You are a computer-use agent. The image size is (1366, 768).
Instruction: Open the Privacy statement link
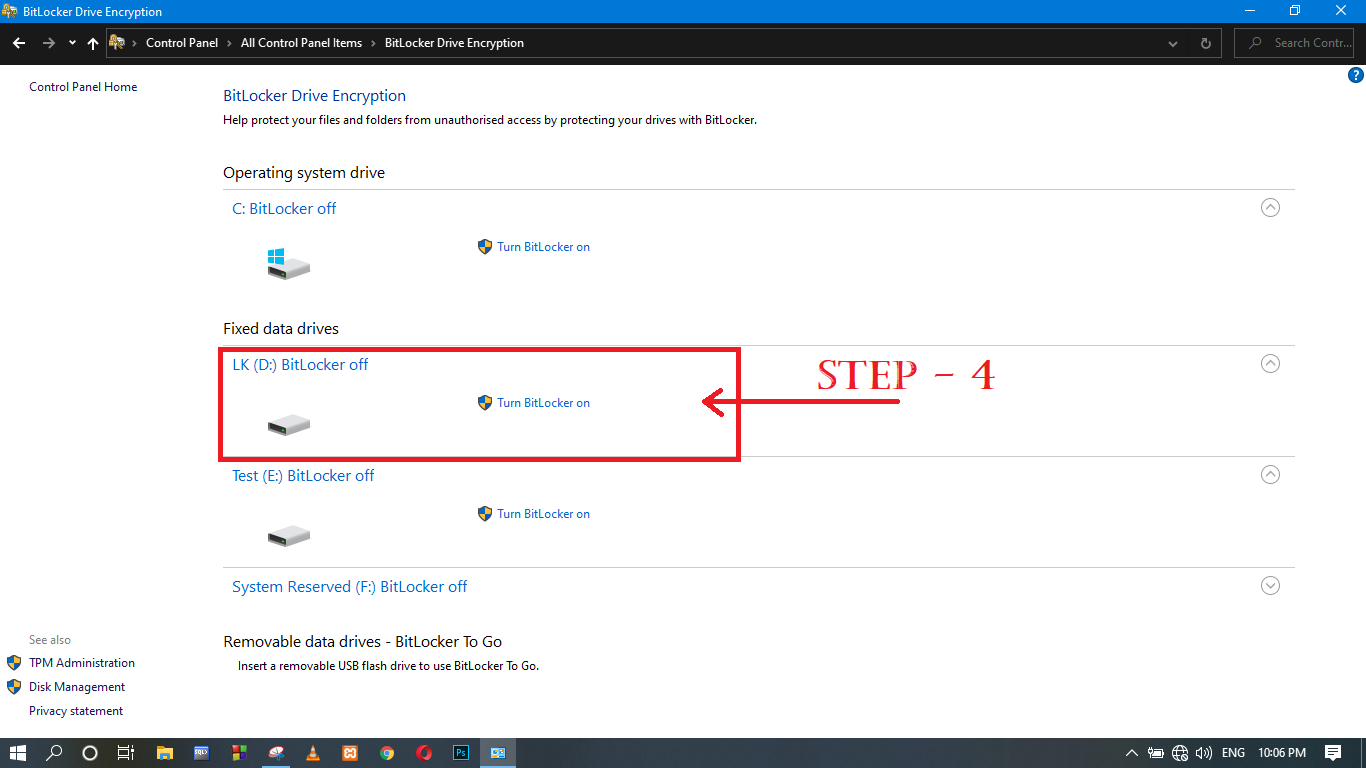point(76,711)
